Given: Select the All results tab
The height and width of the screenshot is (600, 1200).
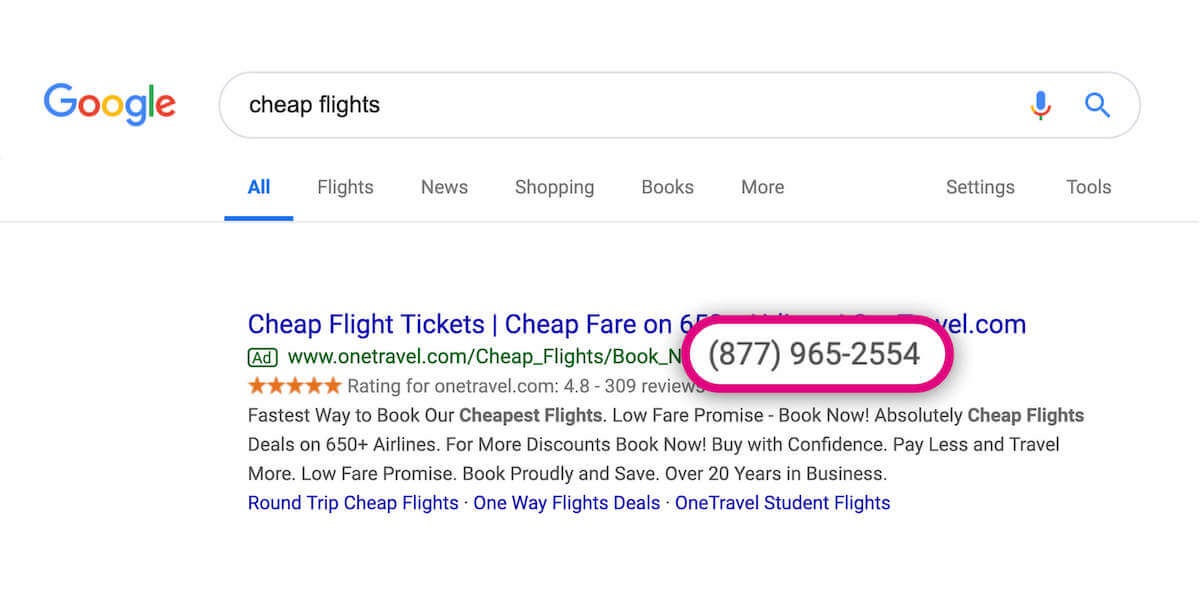Looking at the screenshot, I should pos(259,187).
